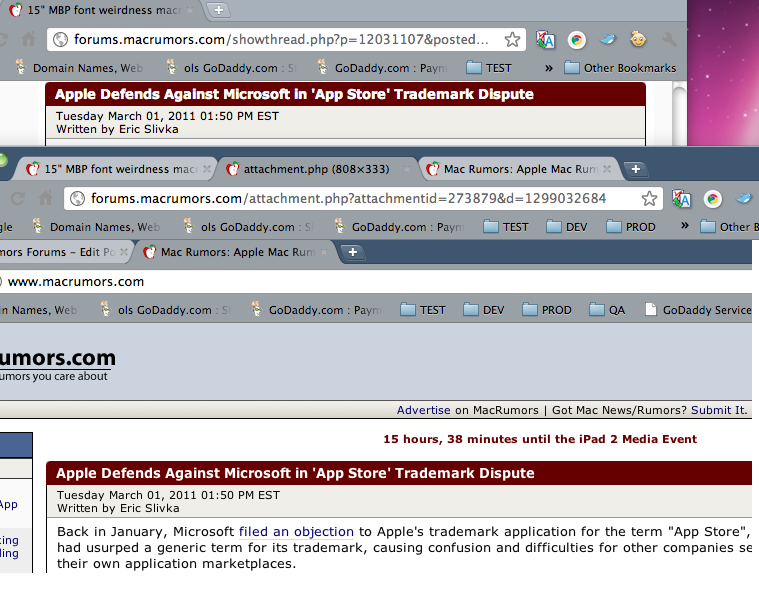759x593 pixels.
Task: Open GoDaddy Service bookmark in bottom window
Action: point(698,310)
